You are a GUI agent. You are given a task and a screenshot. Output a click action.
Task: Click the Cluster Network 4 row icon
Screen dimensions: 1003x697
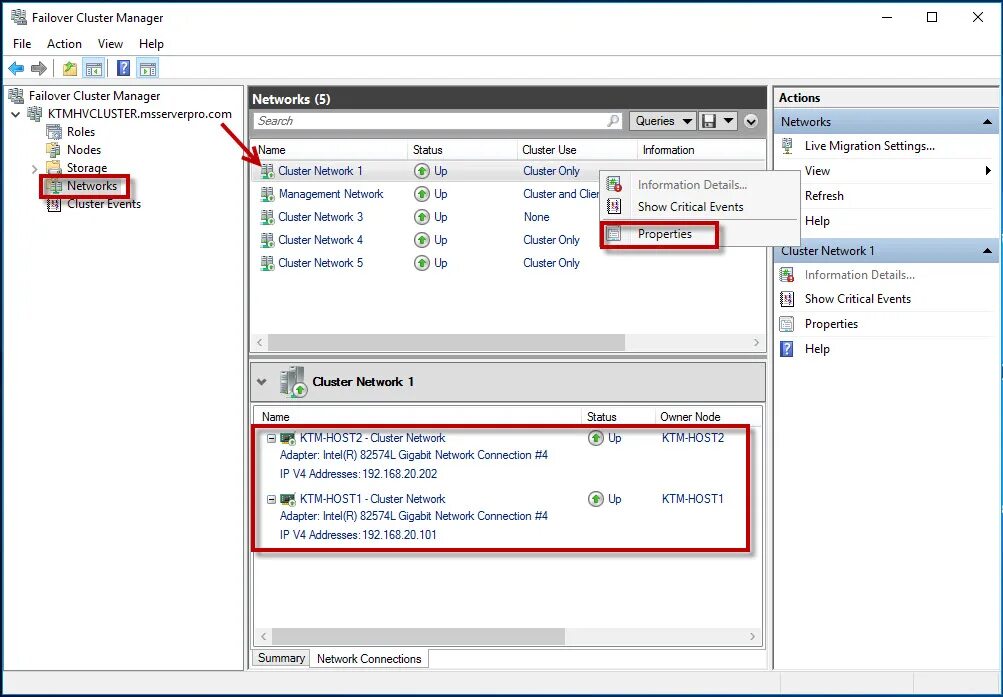[267, 240]
